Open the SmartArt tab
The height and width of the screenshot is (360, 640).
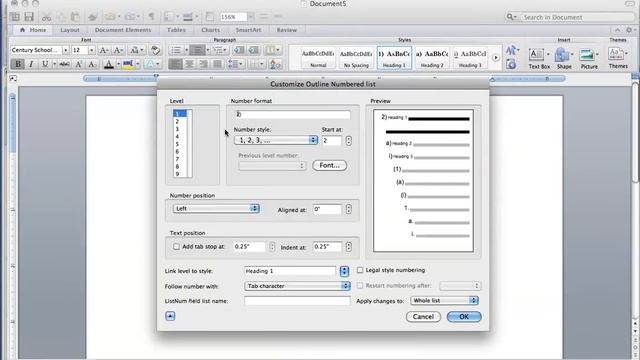(x=248, y=30)
